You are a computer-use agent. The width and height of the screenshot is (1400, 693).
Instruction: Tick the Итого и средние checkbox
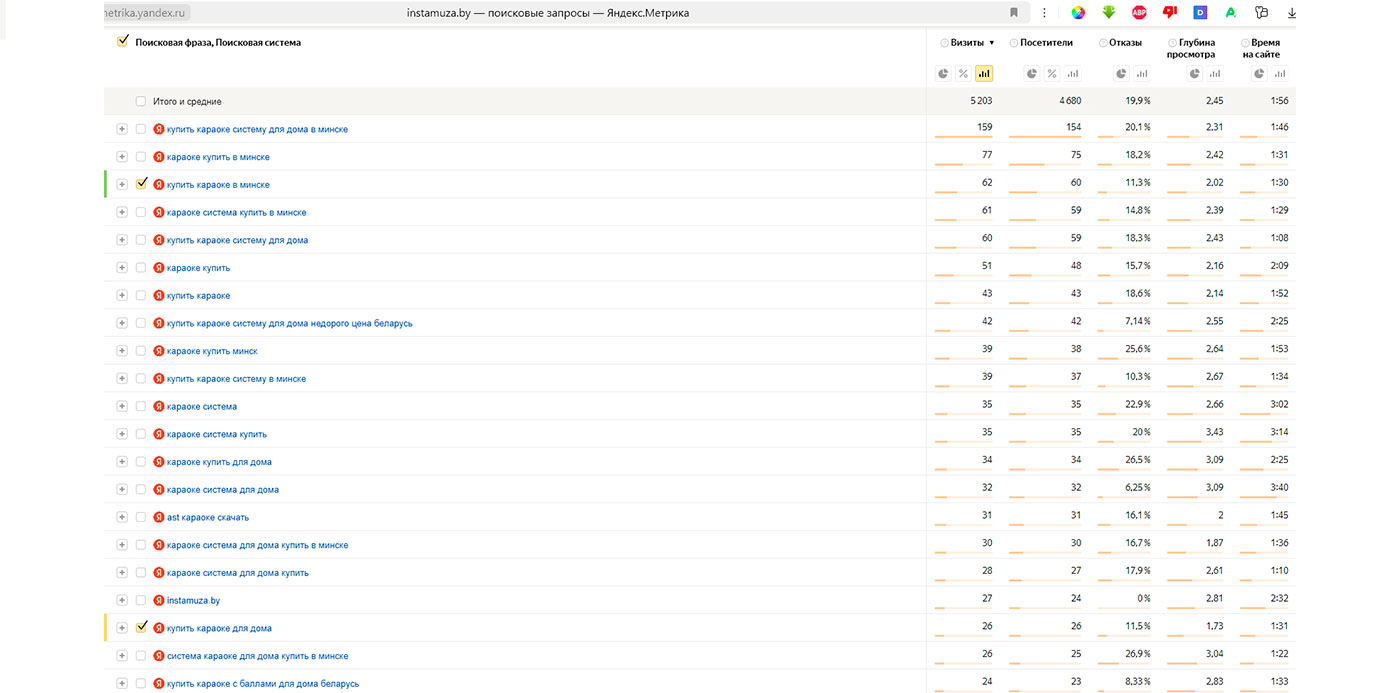coord(141,101)
